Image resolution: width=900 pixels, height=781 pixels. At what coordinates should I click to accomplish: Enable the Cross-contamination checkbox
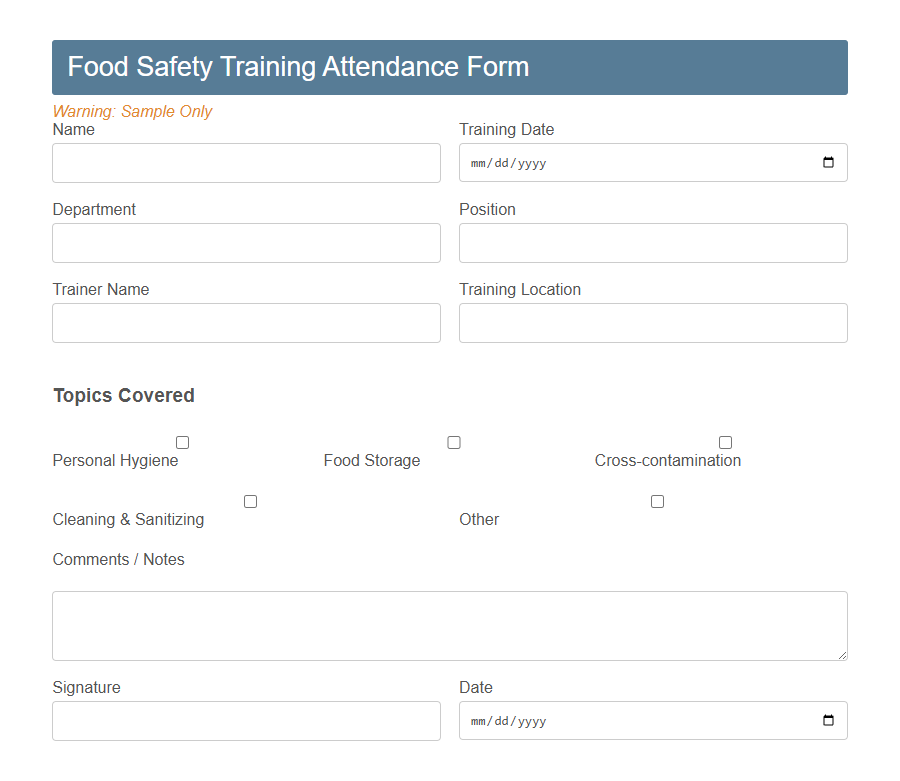tap(725, 442)
